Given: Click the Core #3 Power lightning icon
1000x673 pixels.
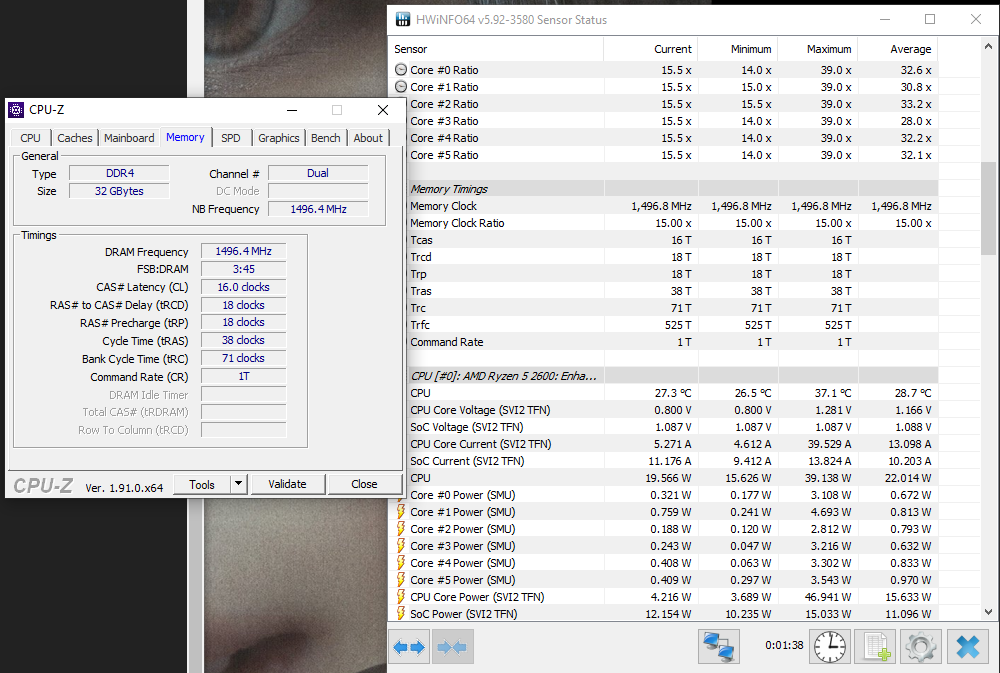Looking at the screenshot, I should (401, 546).
